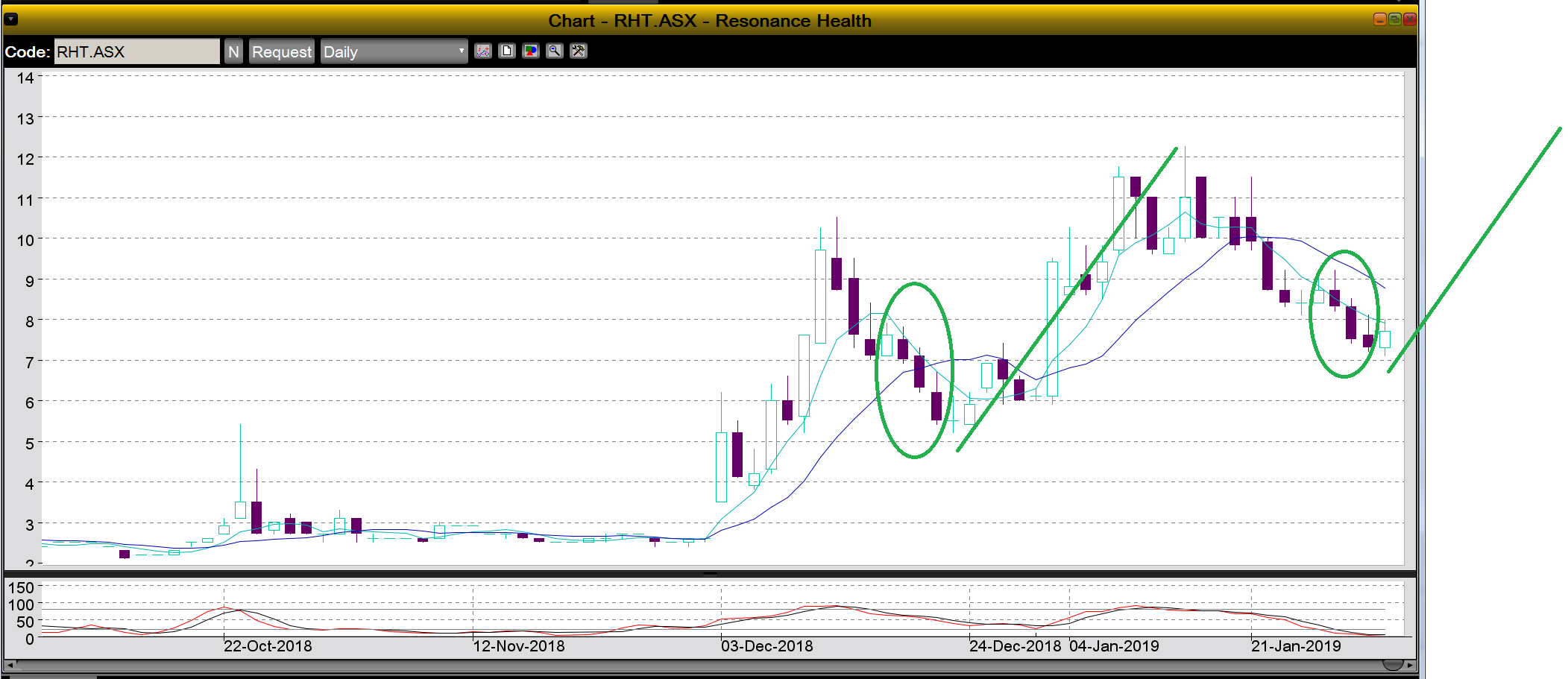Click the 03-Dec-2018 date label
The width and height of the screenshot is (1568, 679).
pos(767,646)
